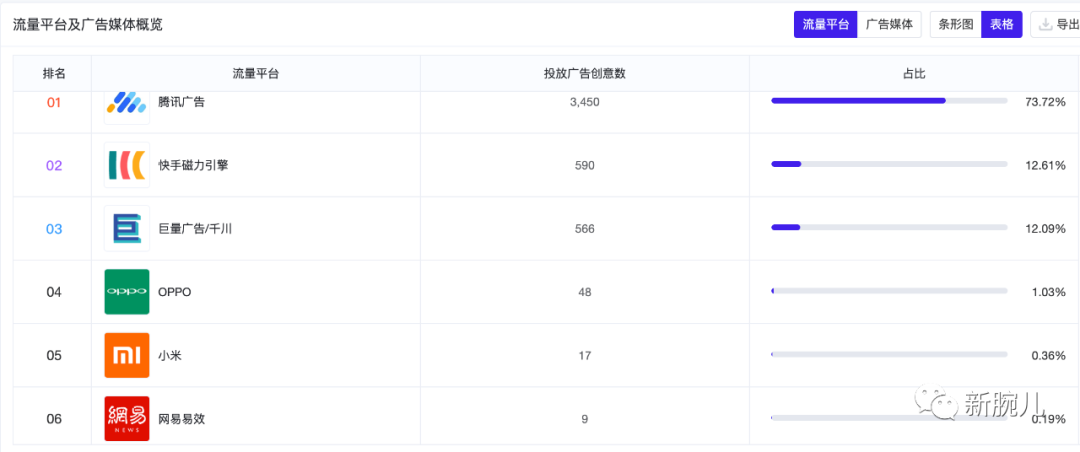This screenshot has height=452, width=1080.
Task: Click the 网易易效 platform name
Action: [181, 418]
